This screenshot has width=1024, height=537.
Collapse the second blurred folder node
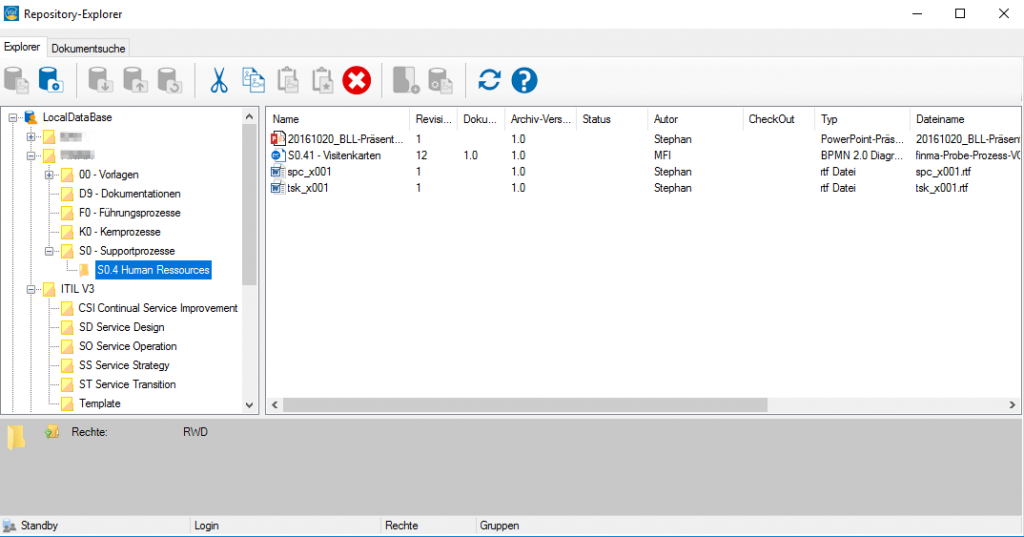coord(31,155)
